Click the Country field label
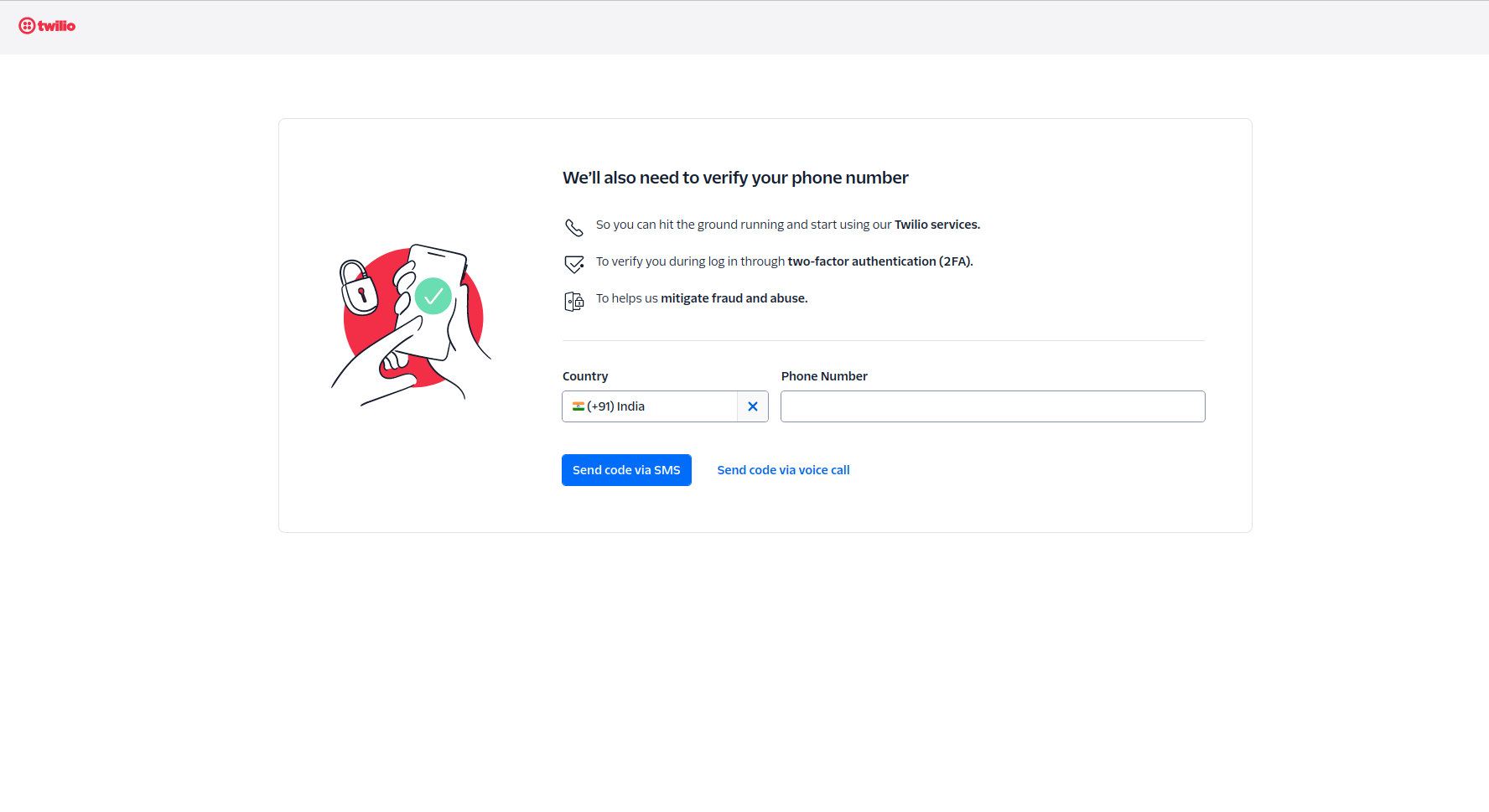This screenshot has height=812, width=1489. tap(585, 376)
